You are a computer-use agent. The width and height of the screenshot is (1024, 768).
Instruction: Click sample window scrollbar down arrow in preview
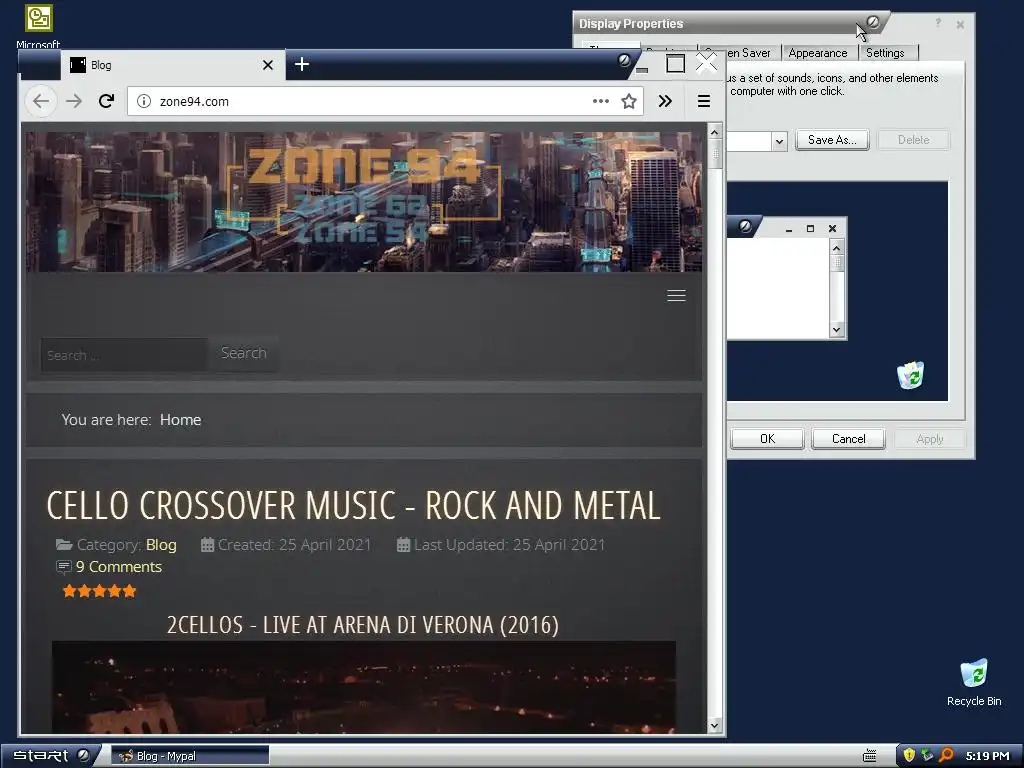[x=837, y=330]
